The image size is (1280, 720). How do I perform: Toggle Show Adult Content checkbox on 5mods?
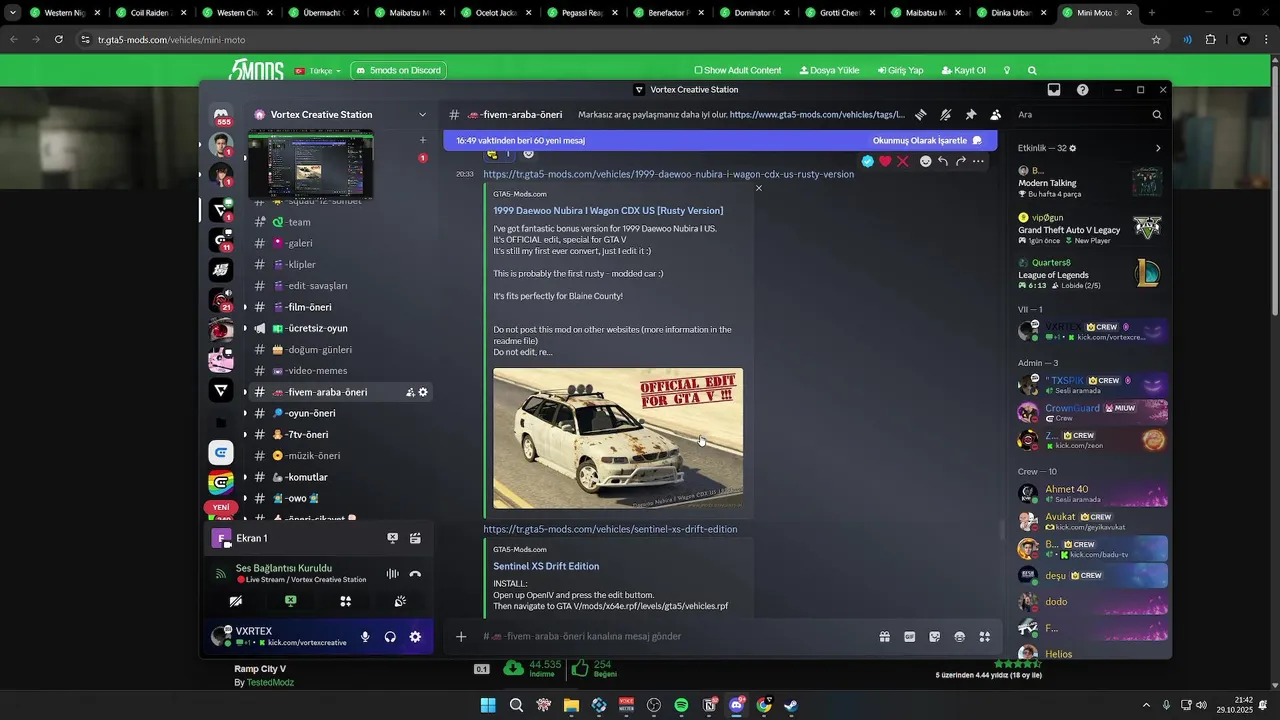click(x=698, y=71)
